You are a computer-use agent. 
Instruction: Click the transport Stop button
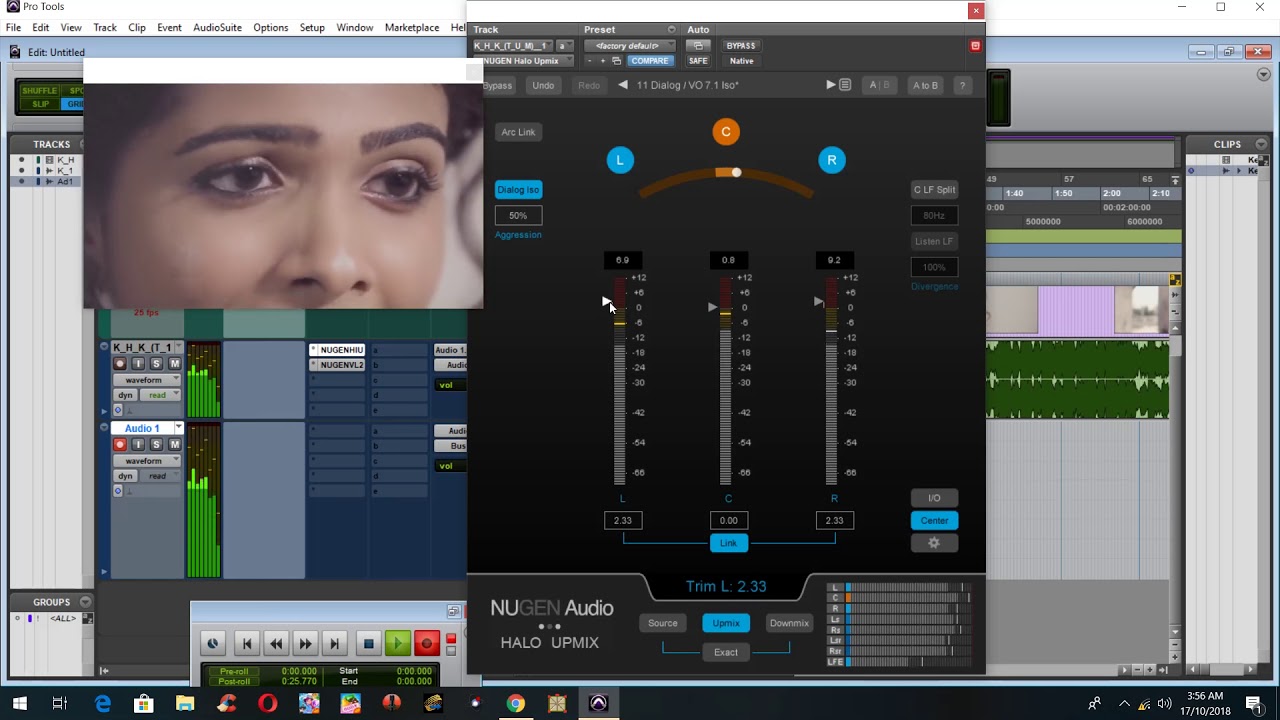(x=368, y=644)
